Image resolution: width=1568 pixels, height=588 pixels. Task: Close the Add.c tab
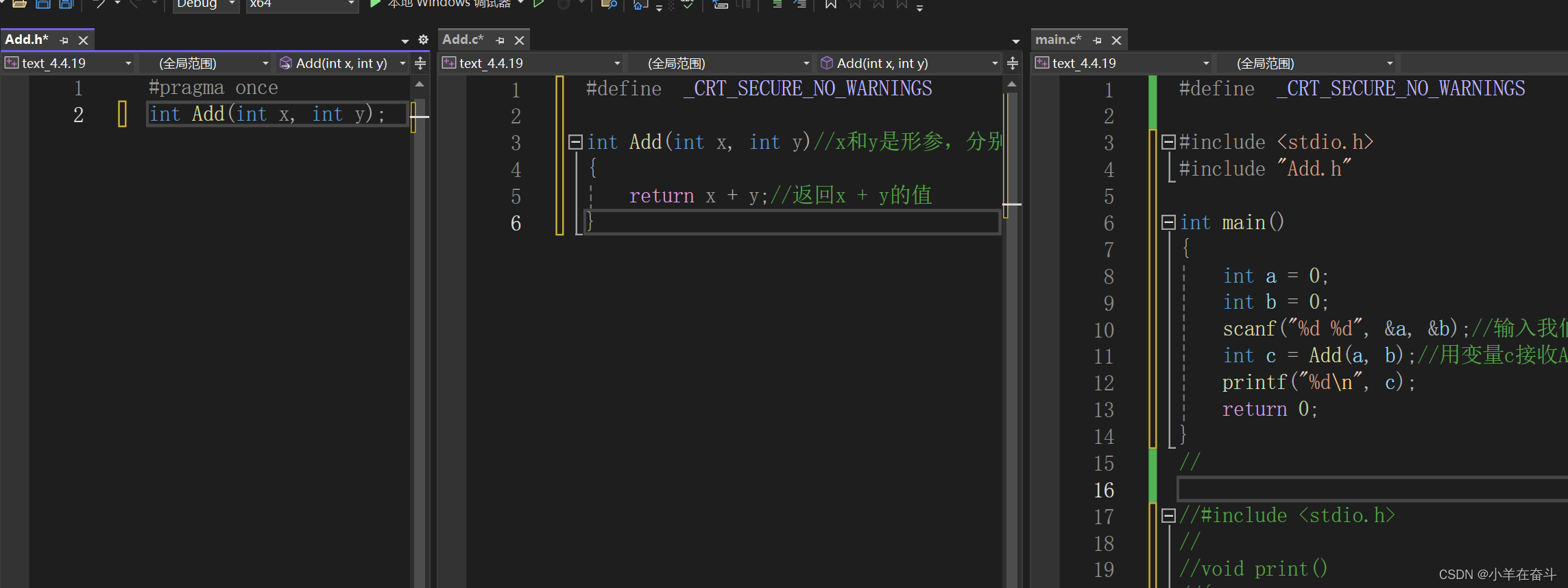coord(520,40)
